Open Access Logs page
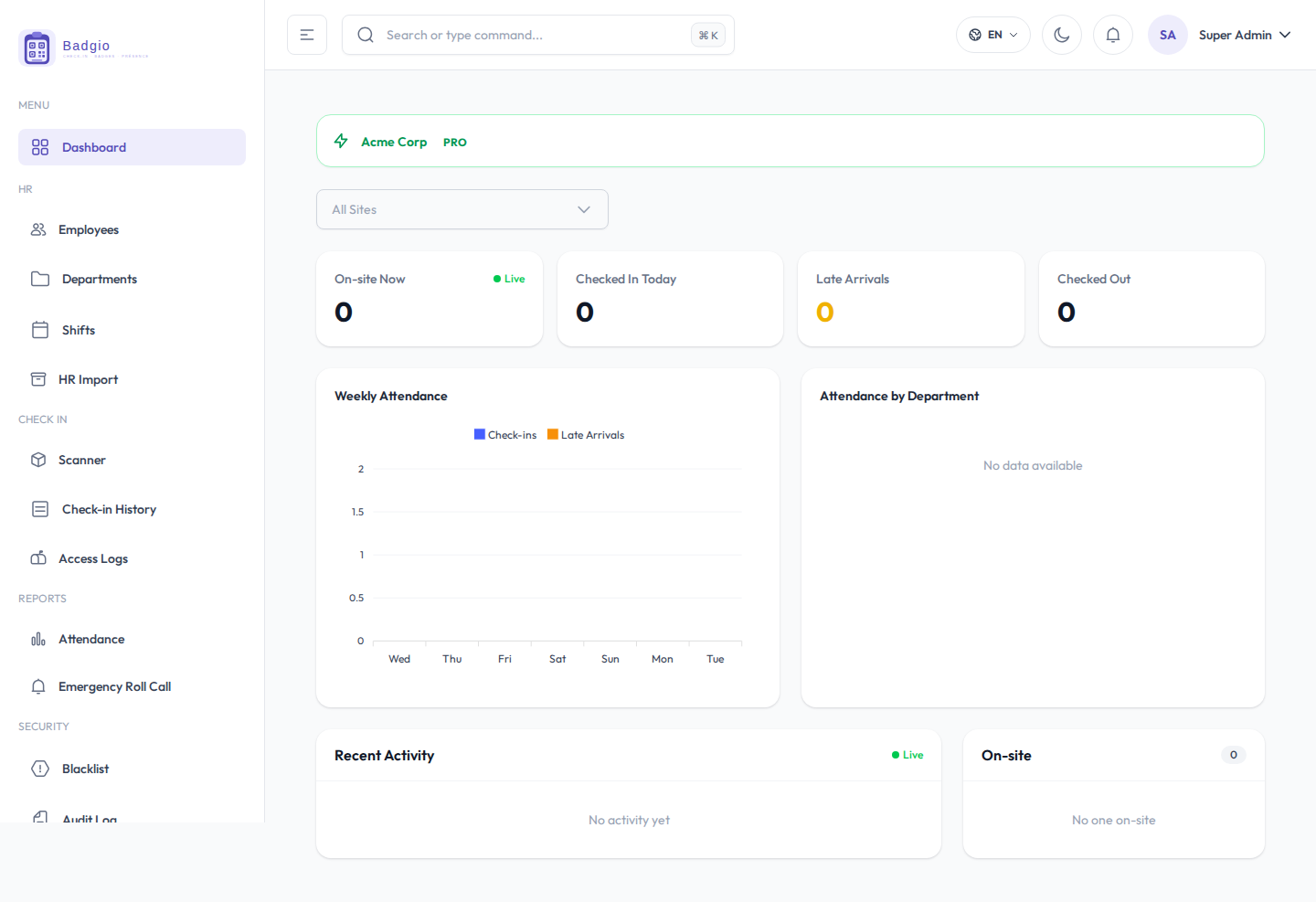Image resolution: width=1316 pixels, height=902 pixels. pos(132,558)
